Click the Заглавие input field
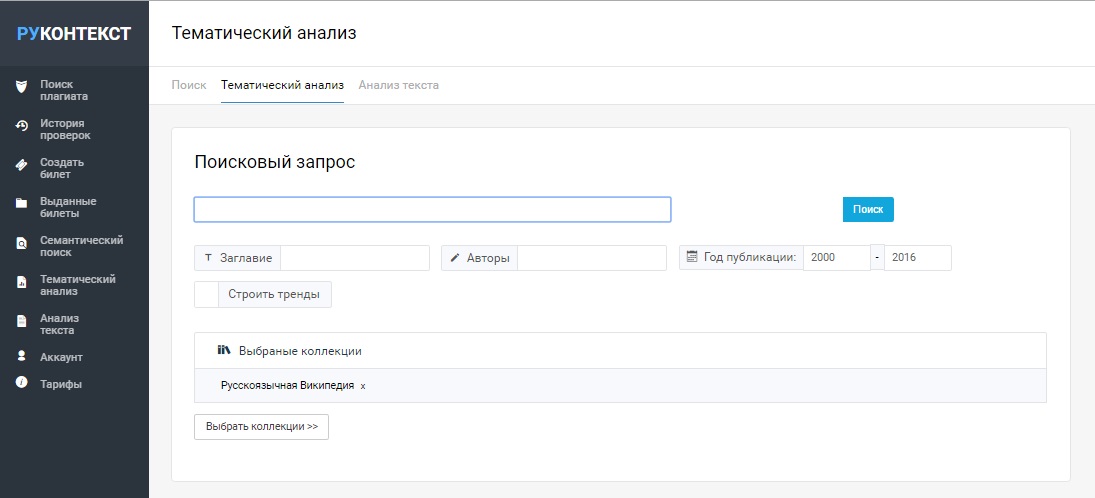 pyautogui.click(x=355, y=258)
